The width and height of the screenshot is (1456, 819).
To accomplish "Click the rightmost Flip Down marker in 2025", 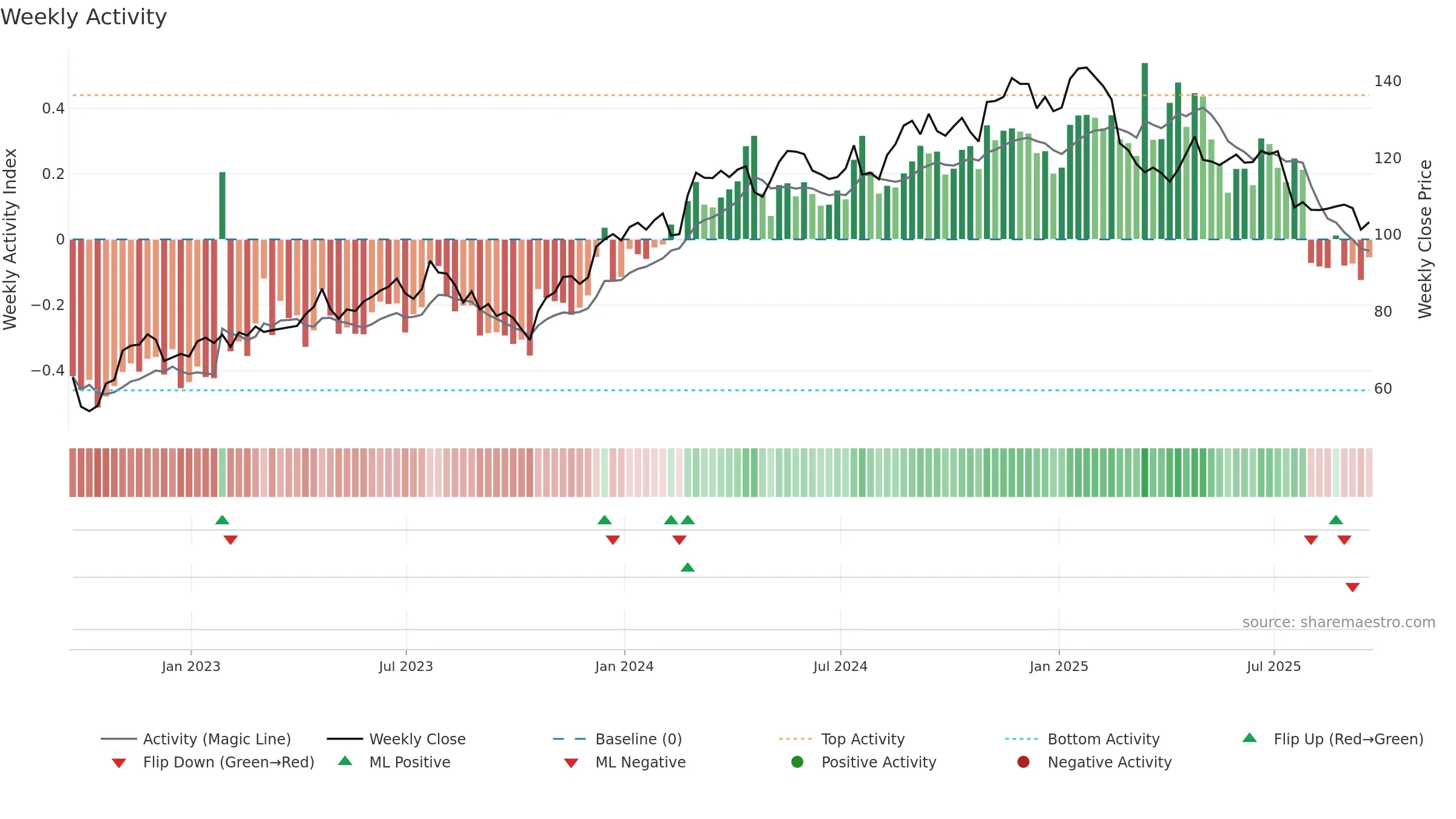I will tap(1344, 540).
